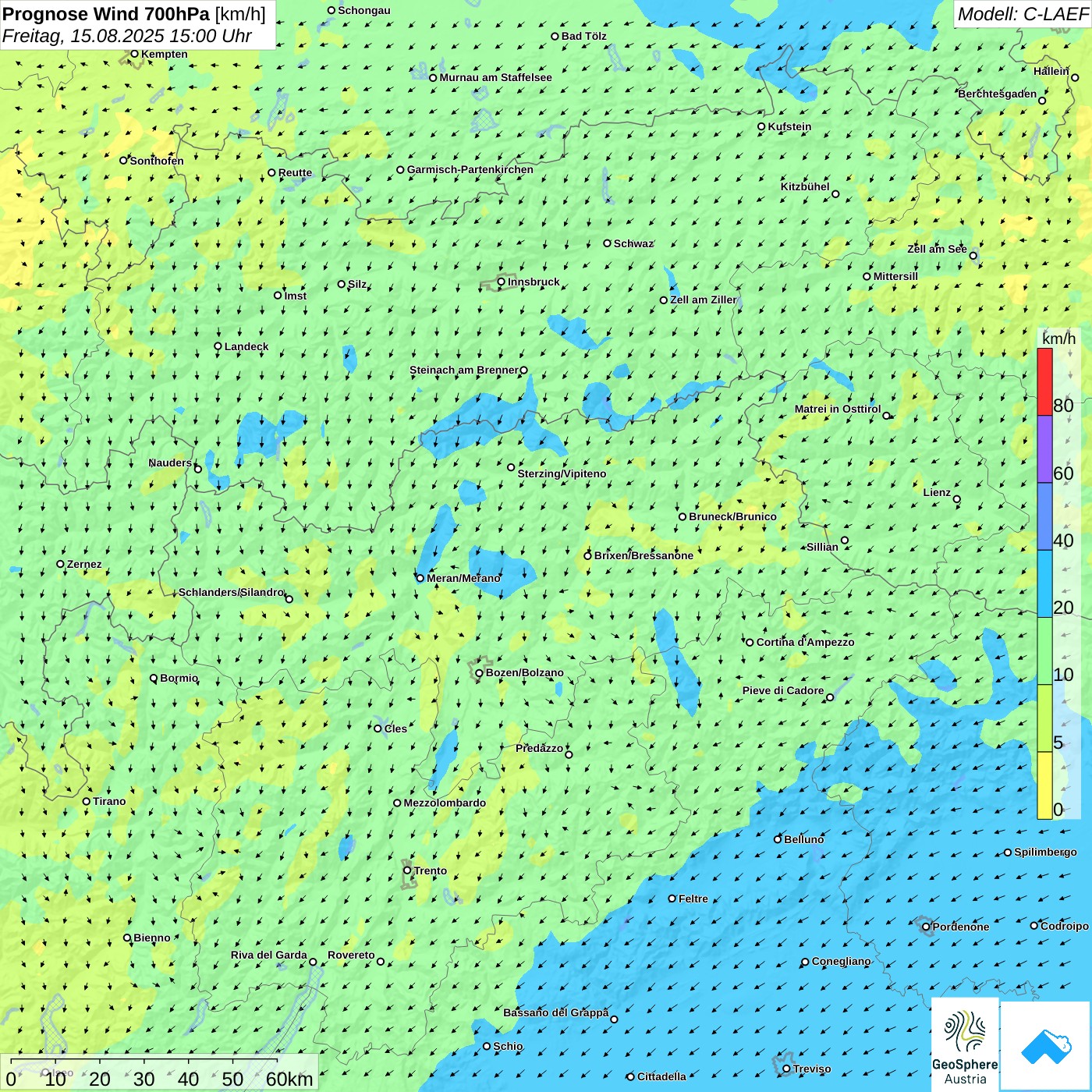This screenshot has width=1092, height=1092.
Task: Click the 'Modell: C-LAEF' label
Action: click(x=1023, y=14)
